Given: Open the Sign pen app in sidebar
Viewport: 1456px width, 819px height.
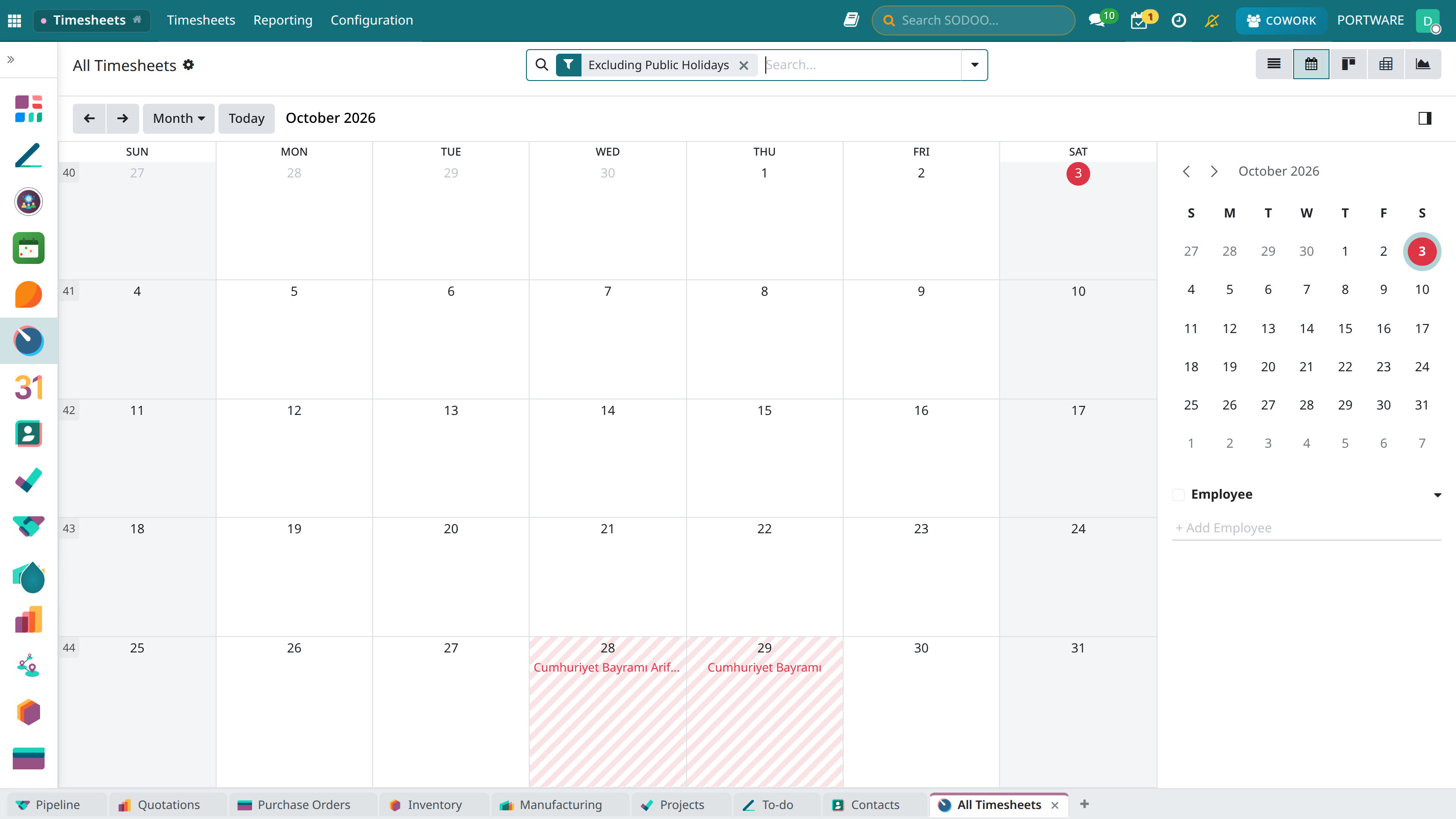Looking at the screenshot, I should (x=29, y=156).
